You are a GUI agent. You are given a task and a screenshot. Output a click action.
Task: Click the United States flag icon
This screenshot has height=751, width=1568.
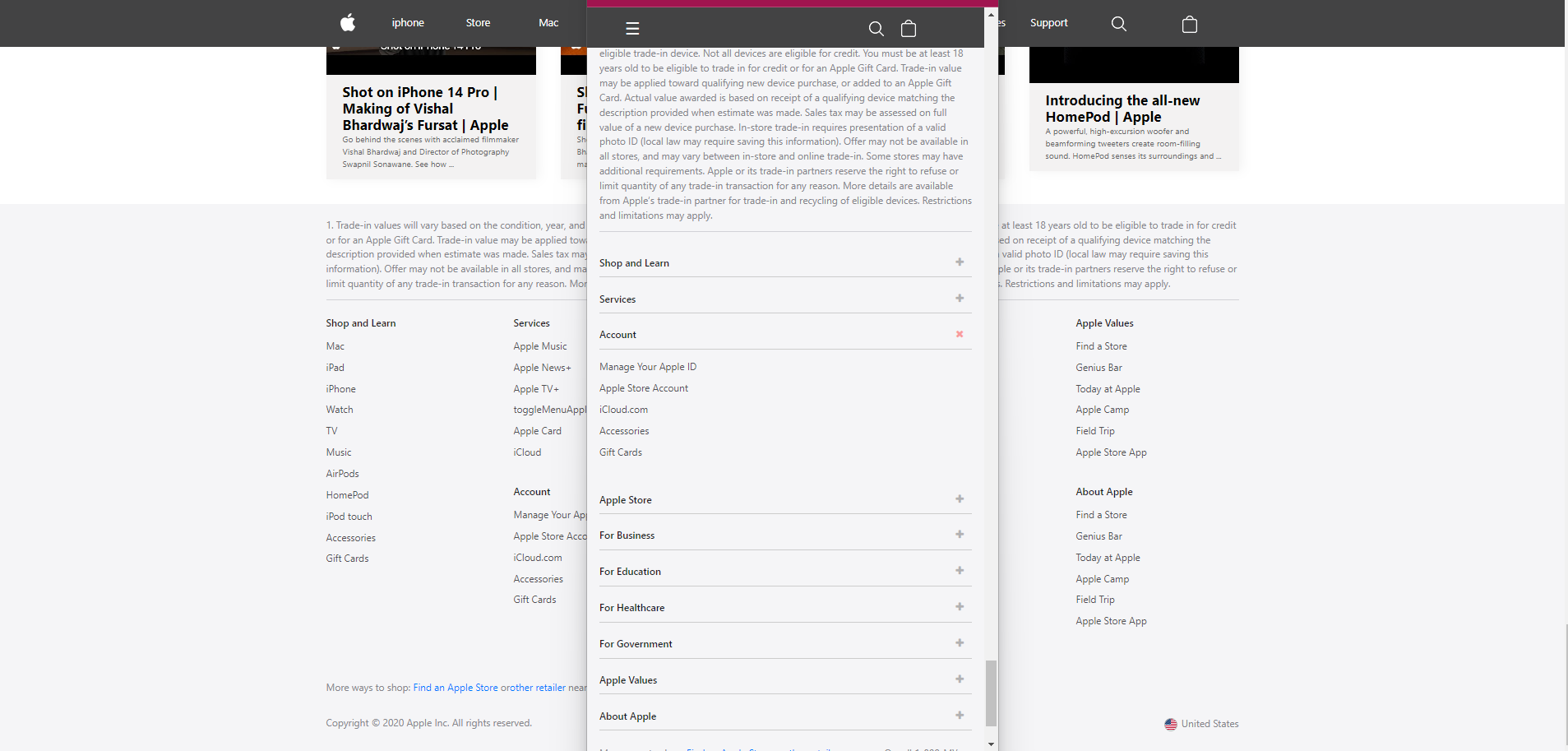pyautogui.click(x=1170, y=724)
